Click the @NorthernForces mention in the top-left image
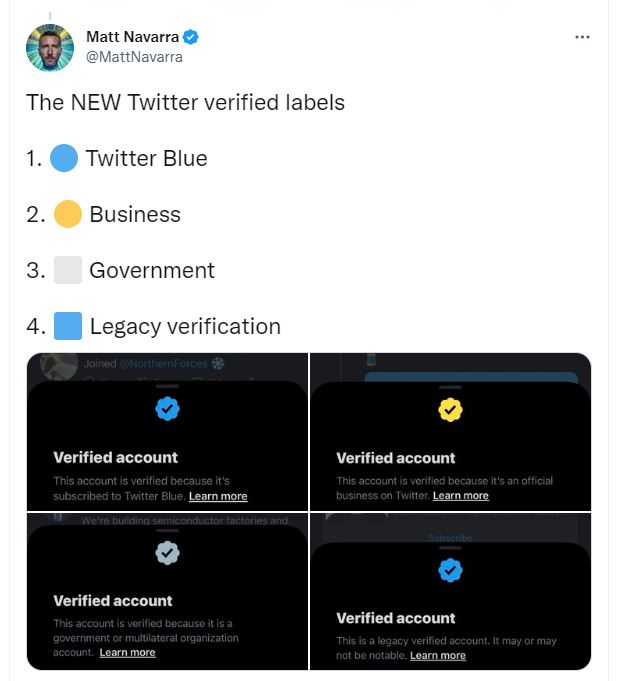Image resolution: width=617 pixels, height=681 pixels. pos(163,364)
